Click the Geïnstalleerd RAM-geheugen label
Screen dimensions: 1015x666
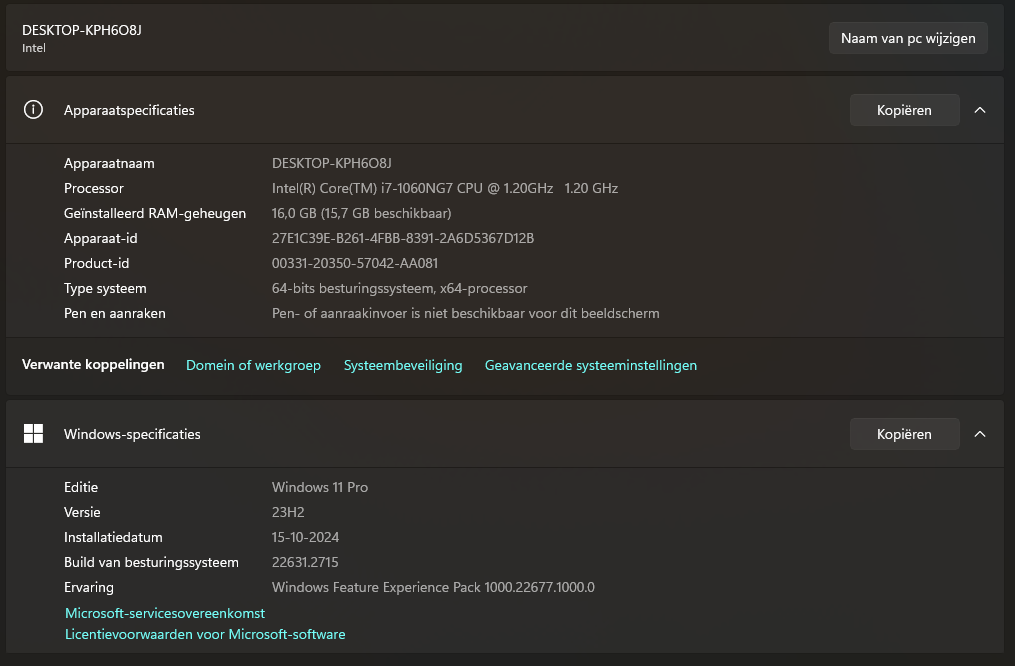pyautogui.click(x=155, y=214)
